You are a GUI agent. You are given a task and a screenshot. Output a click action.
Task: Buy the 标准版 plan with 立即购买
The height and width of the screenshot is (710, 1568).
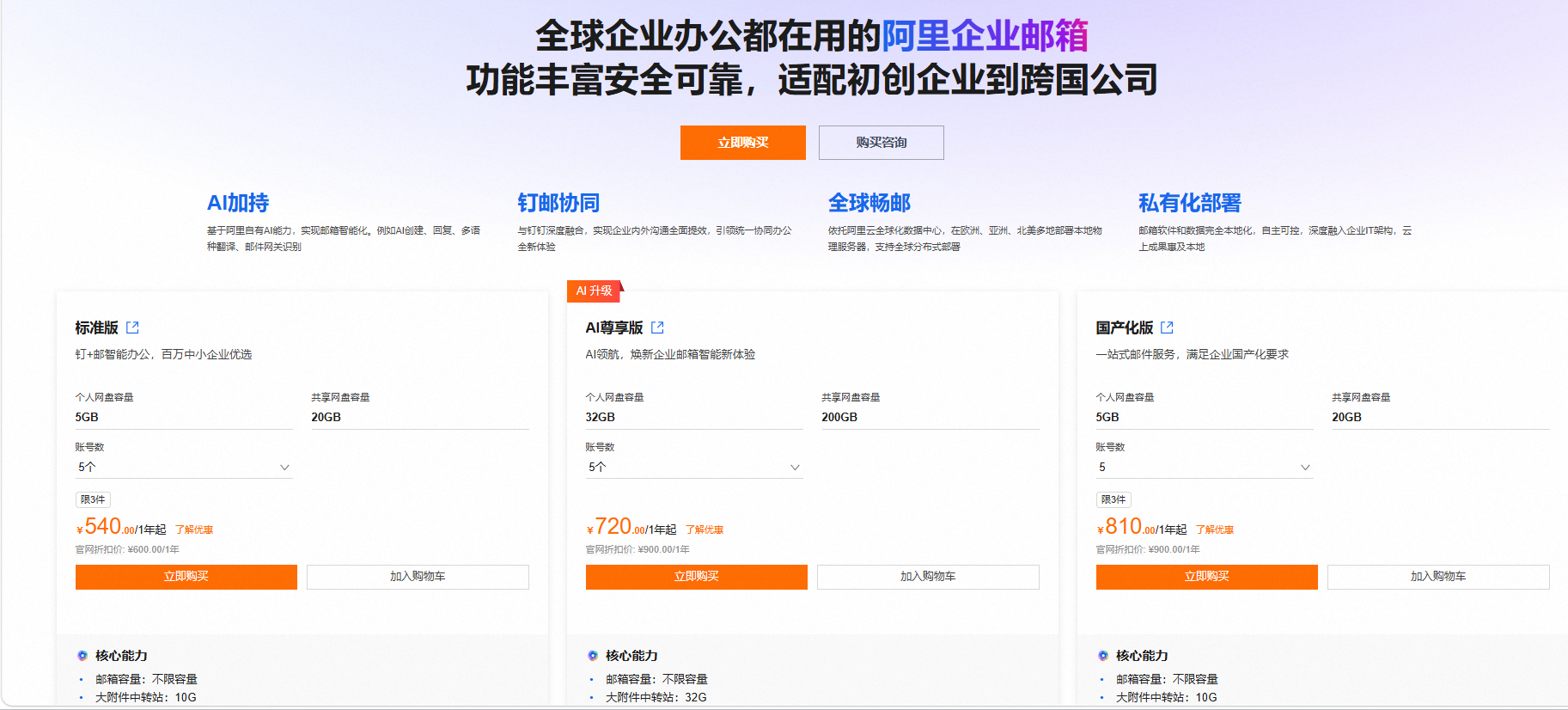[186, 577]
